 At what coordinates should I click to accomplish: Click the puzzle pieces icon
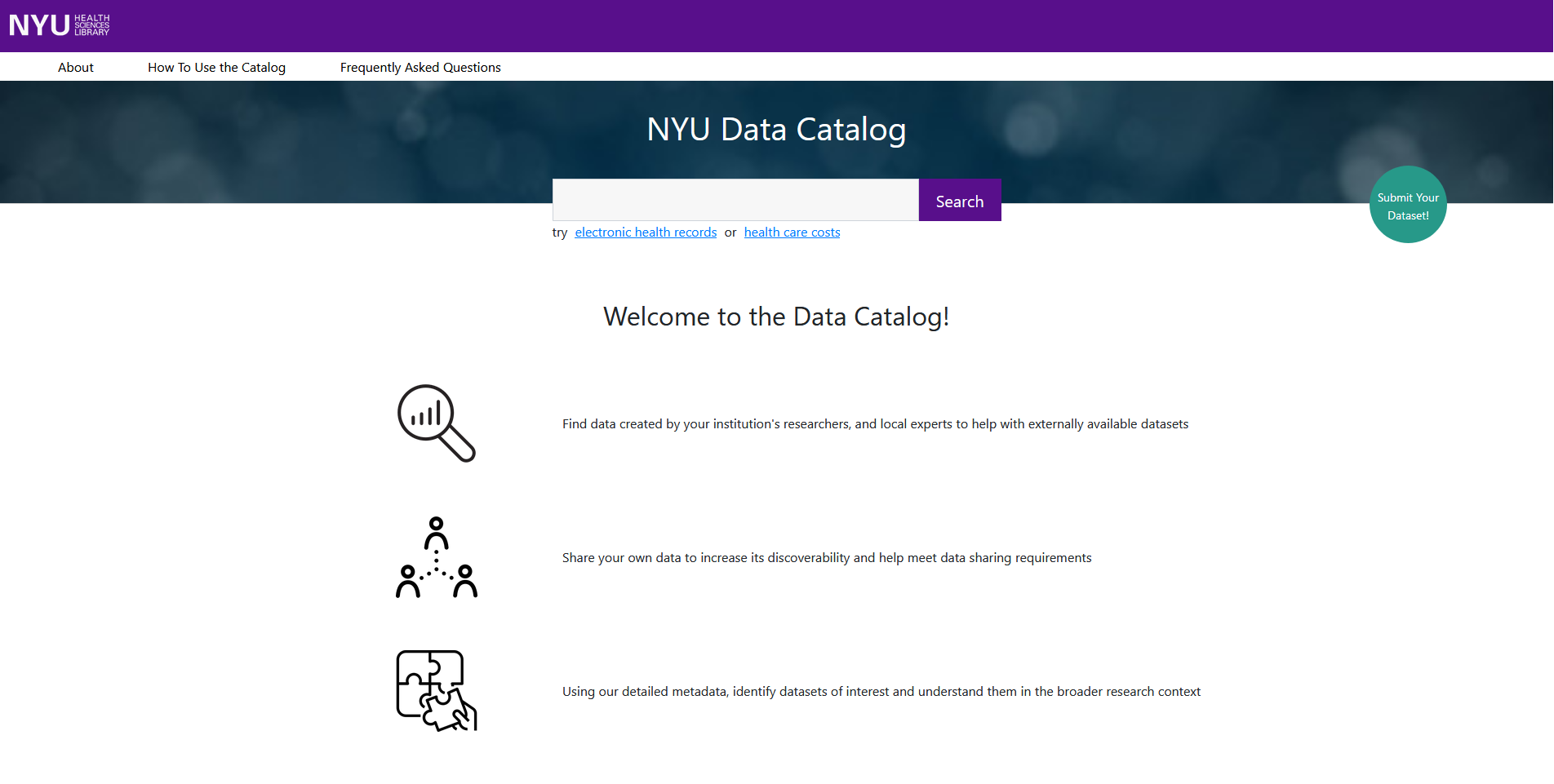(436, 690)
